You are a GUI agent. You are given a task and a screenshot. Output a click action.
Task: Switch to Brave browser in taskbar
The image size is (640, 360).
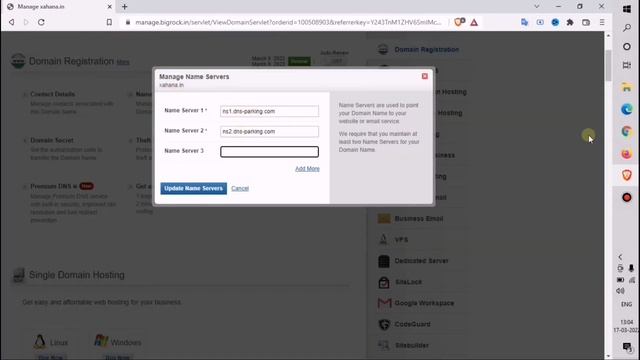pos(627,176)
